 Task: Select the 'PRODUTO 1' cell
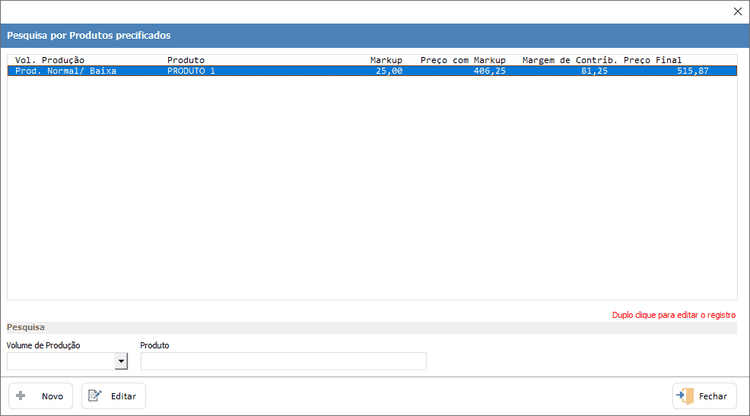(x=191, y=71)
